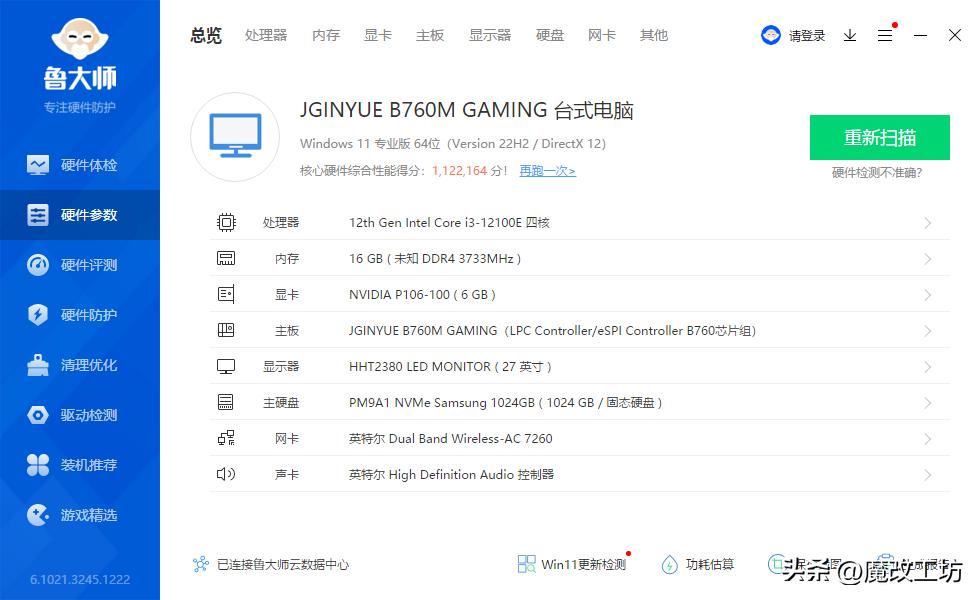Open the hamburger menu at top right
980x600 pixels.
[x=884, y=35]
